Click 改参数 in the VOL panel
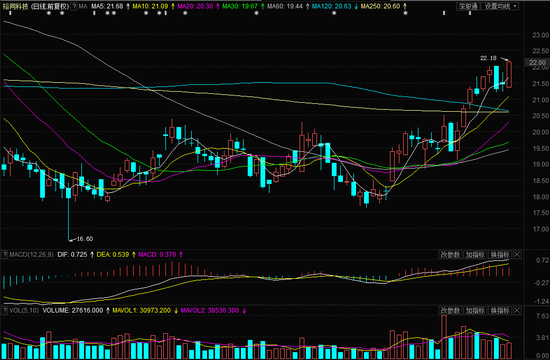550x360 pixels. pyautogui.click(x=450, y=311)
